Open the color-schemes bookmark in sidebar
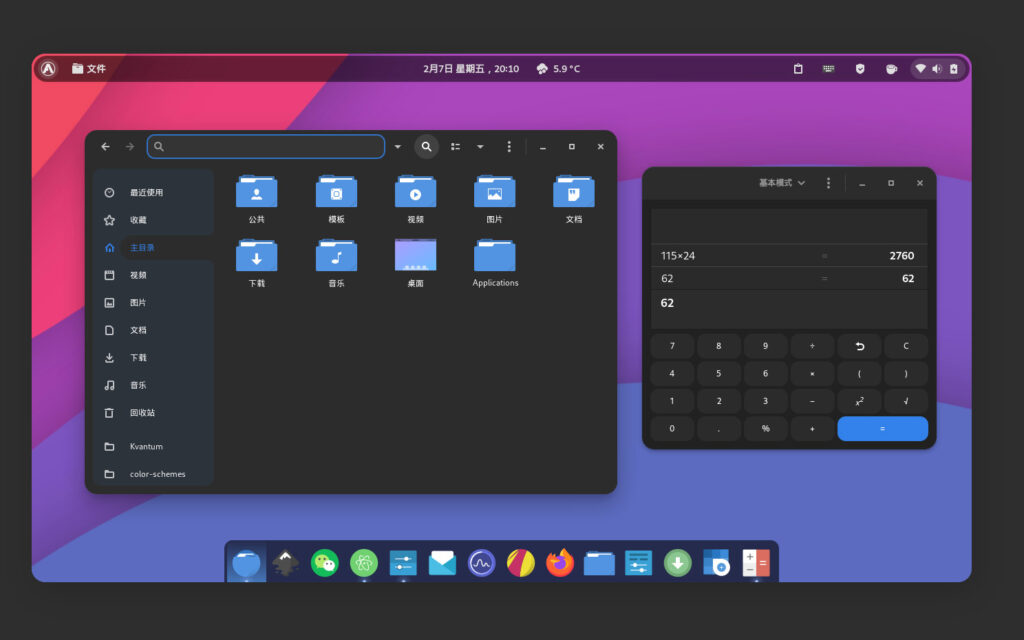1024x640 pixels. coord(154,474)
